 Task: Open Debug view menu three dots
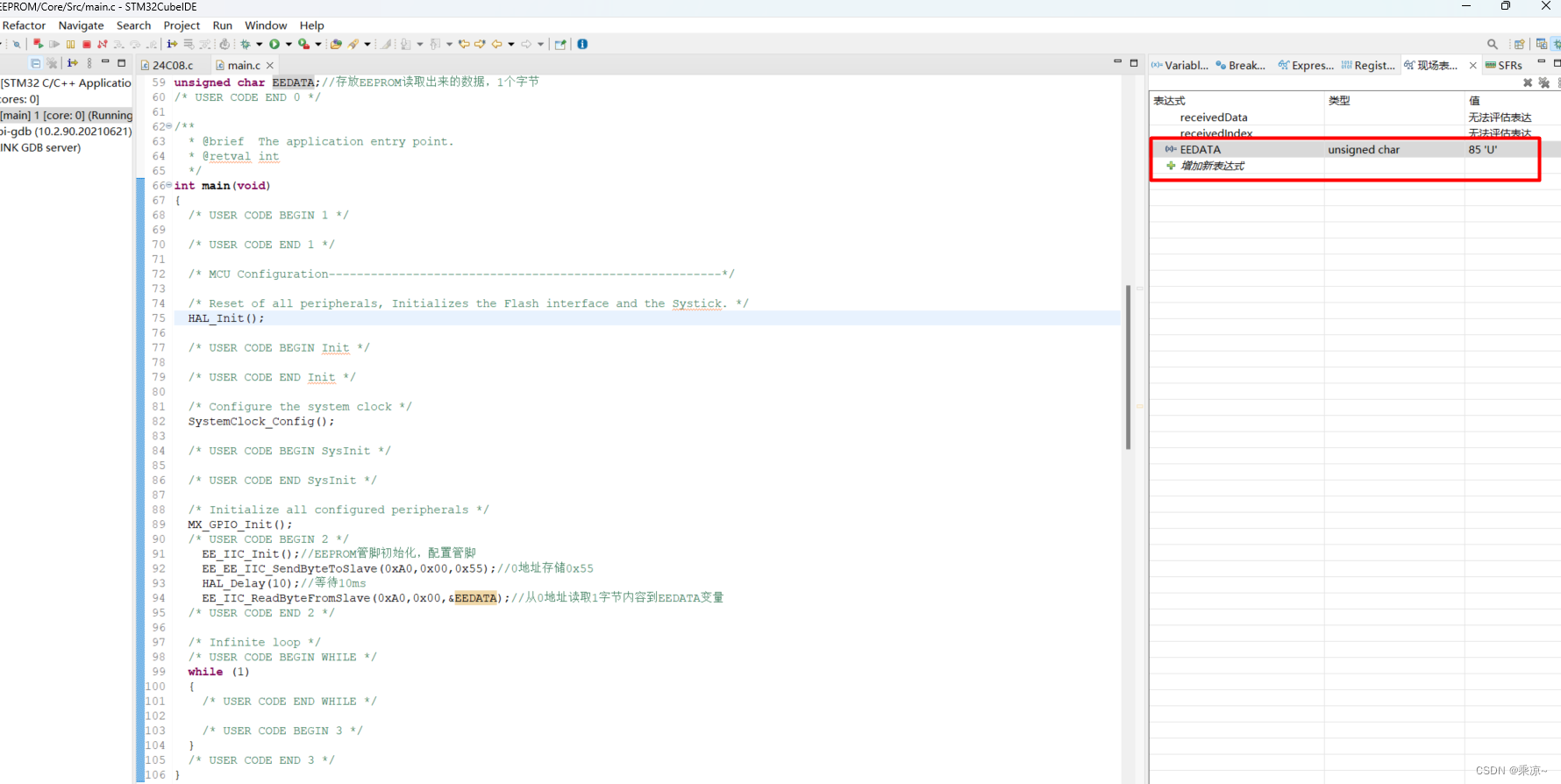click(89, 63)
